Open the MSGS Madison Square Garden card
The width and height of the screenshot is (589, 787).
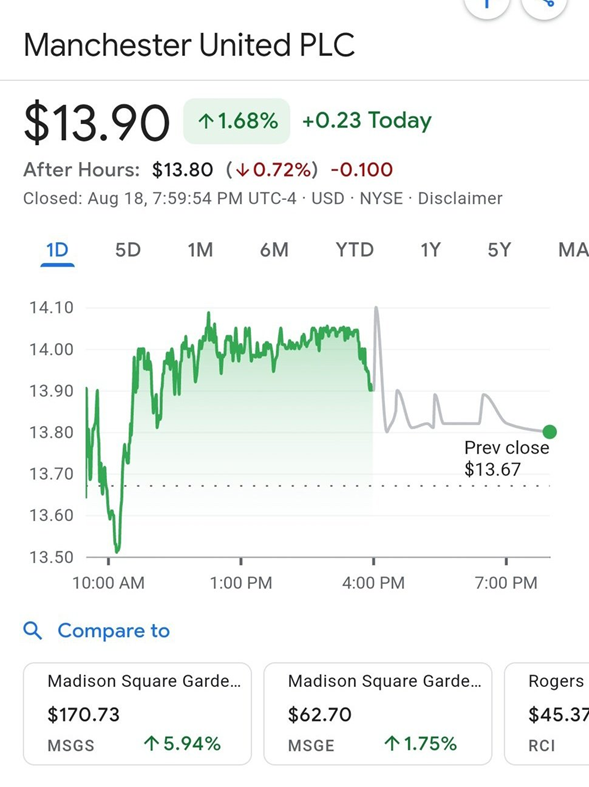click(137, 713)
